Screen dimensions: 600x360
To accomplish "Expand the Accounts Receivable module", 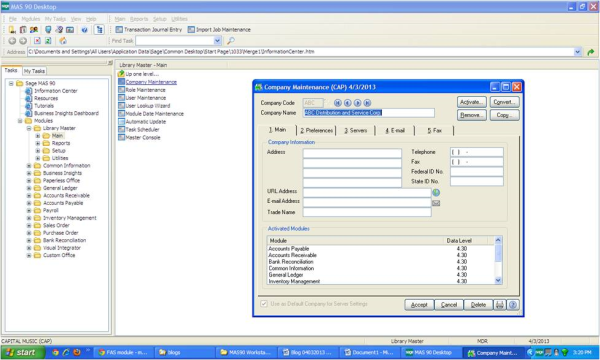I will 29,195.
